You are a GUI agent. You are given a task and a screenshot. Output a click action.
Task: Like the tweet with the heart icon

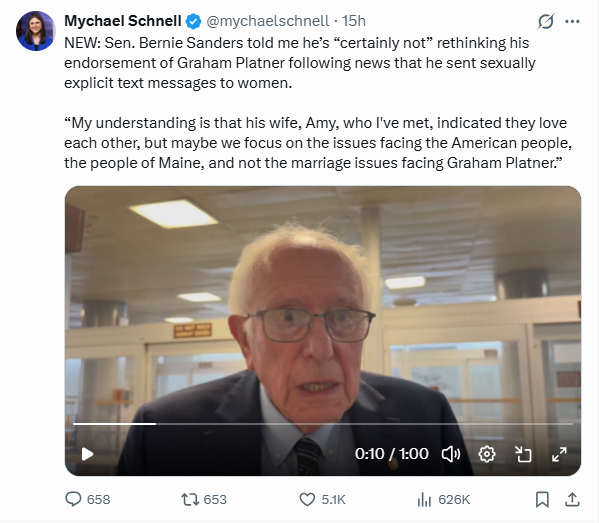pos(307,499)
